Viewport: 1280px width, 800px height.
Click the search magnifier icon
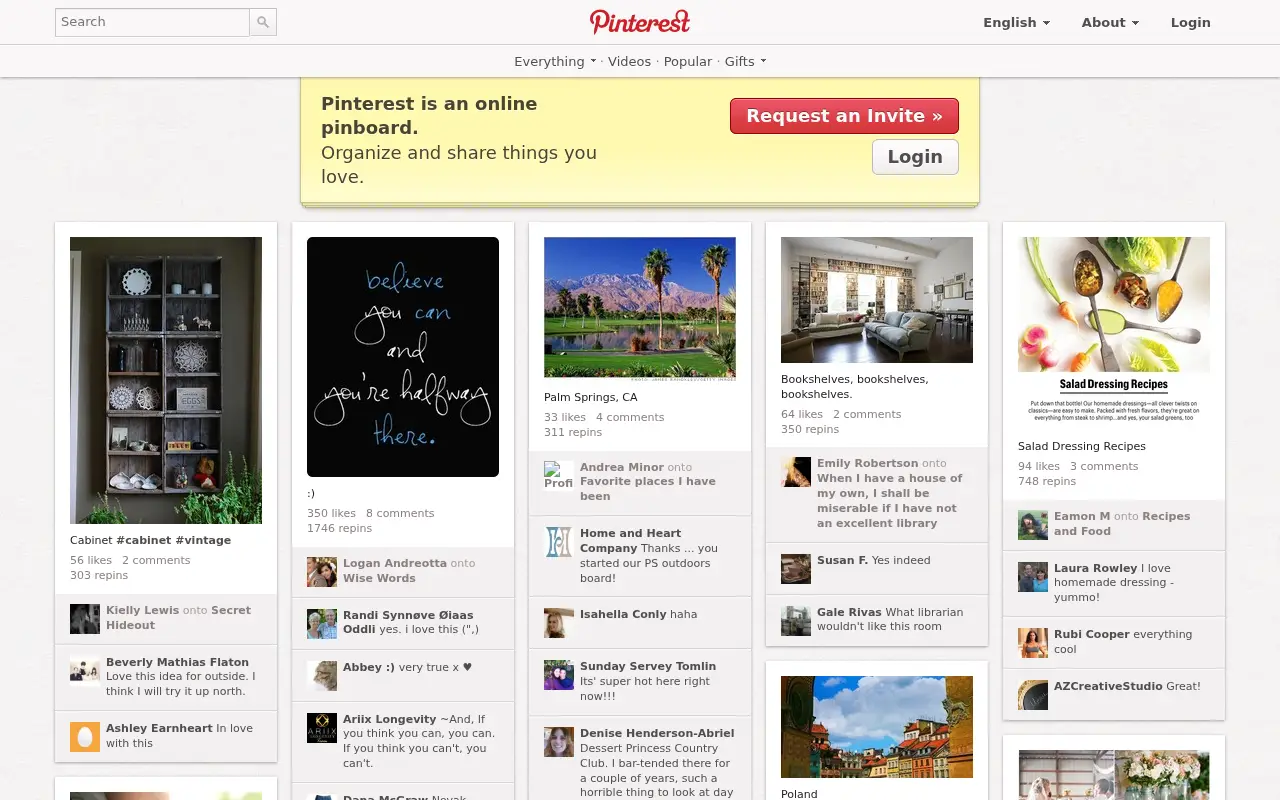pyautogui.click(x=263, y=22)
